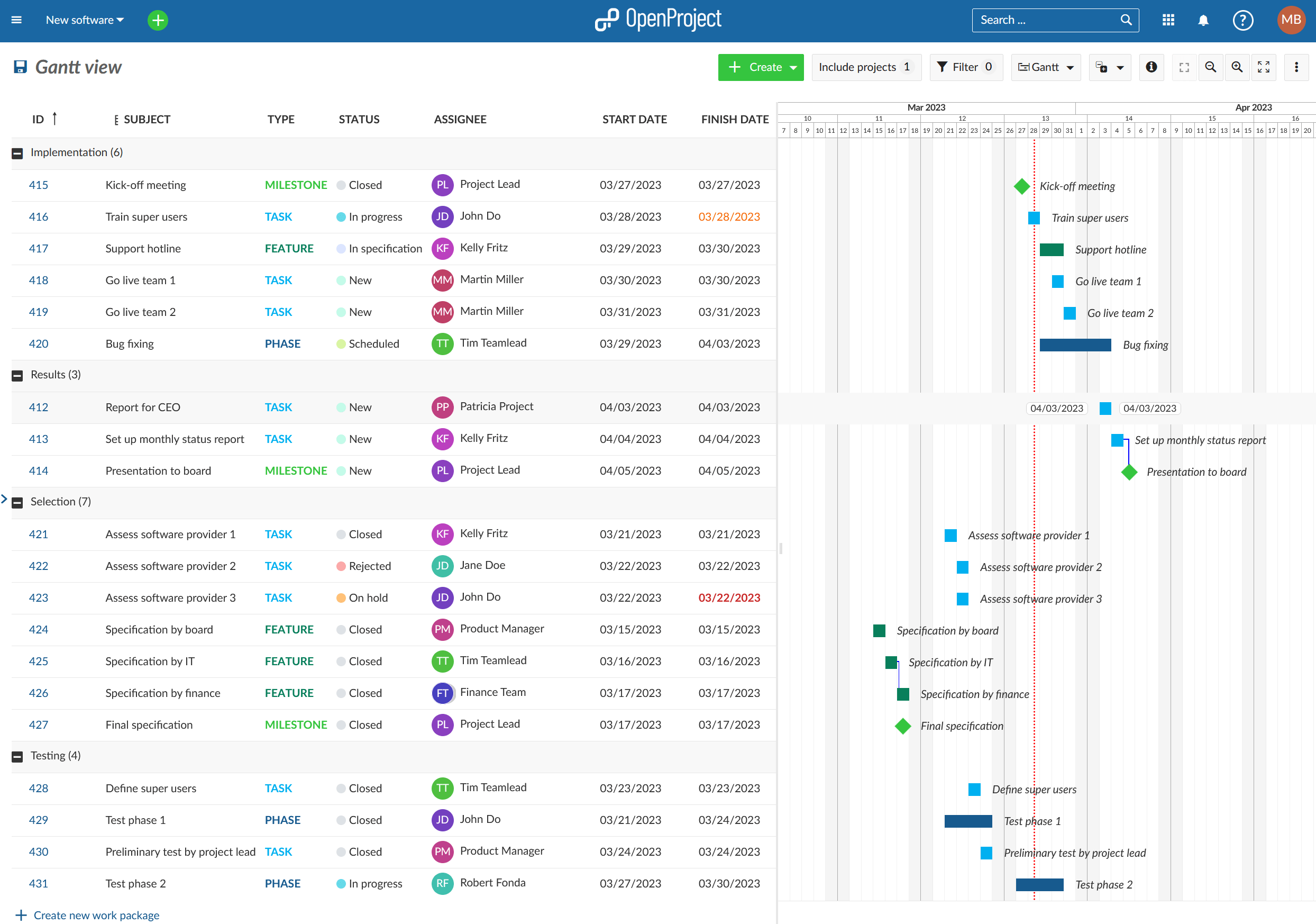Open the MB user avatar menu
The image size is (1316, 924).
point(1291,20)
